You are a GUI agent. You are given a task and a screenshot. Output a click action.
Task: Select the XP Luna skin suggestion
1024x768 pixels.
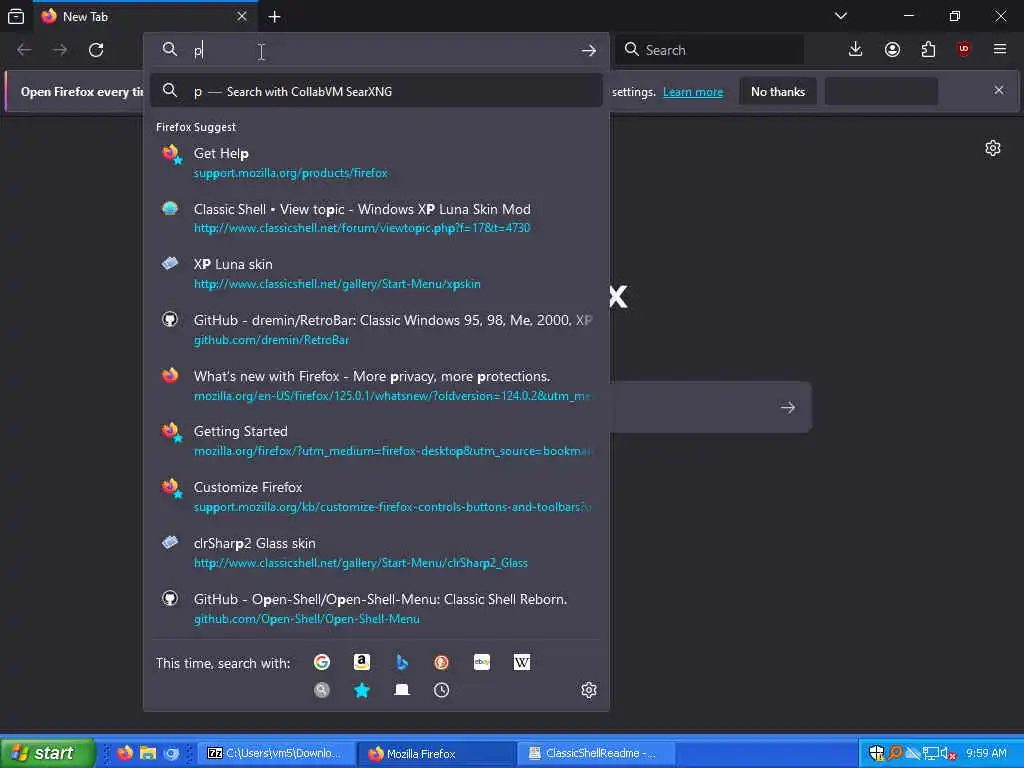[x=376, y=274]
